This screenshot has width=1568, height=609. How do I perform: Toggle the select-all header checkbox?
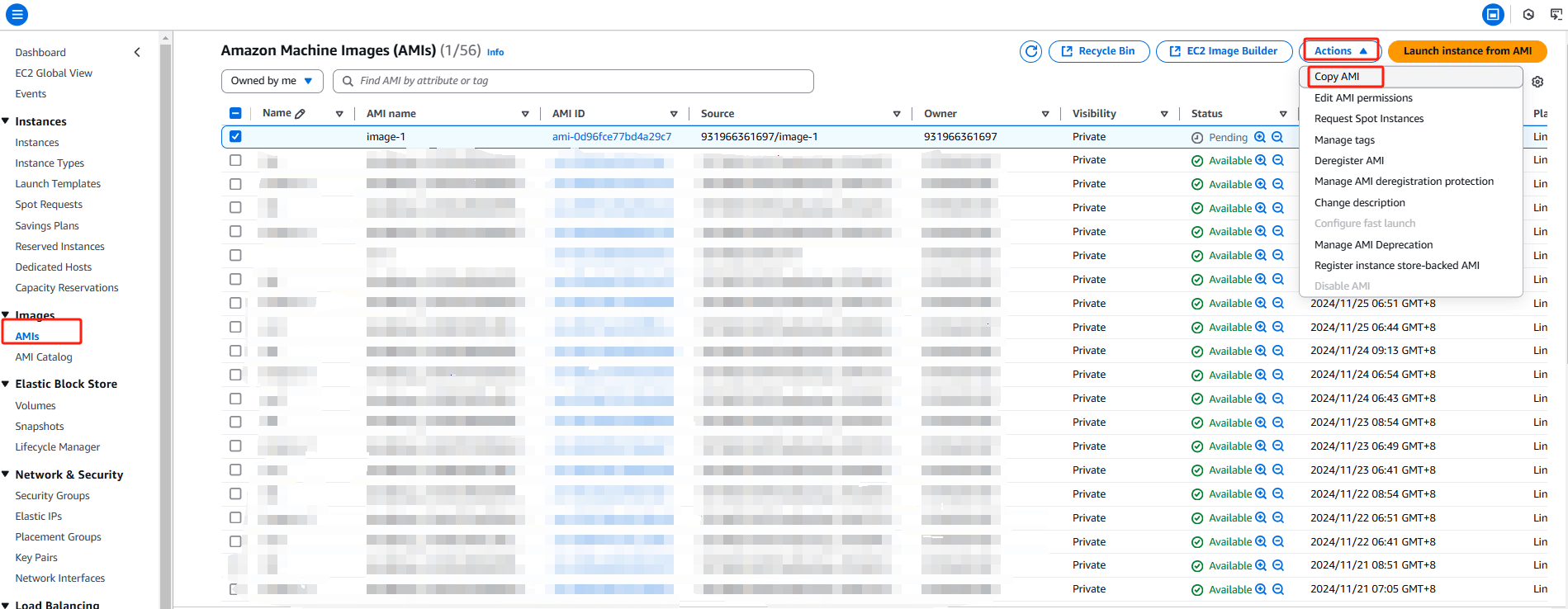(x=235, y=113)
